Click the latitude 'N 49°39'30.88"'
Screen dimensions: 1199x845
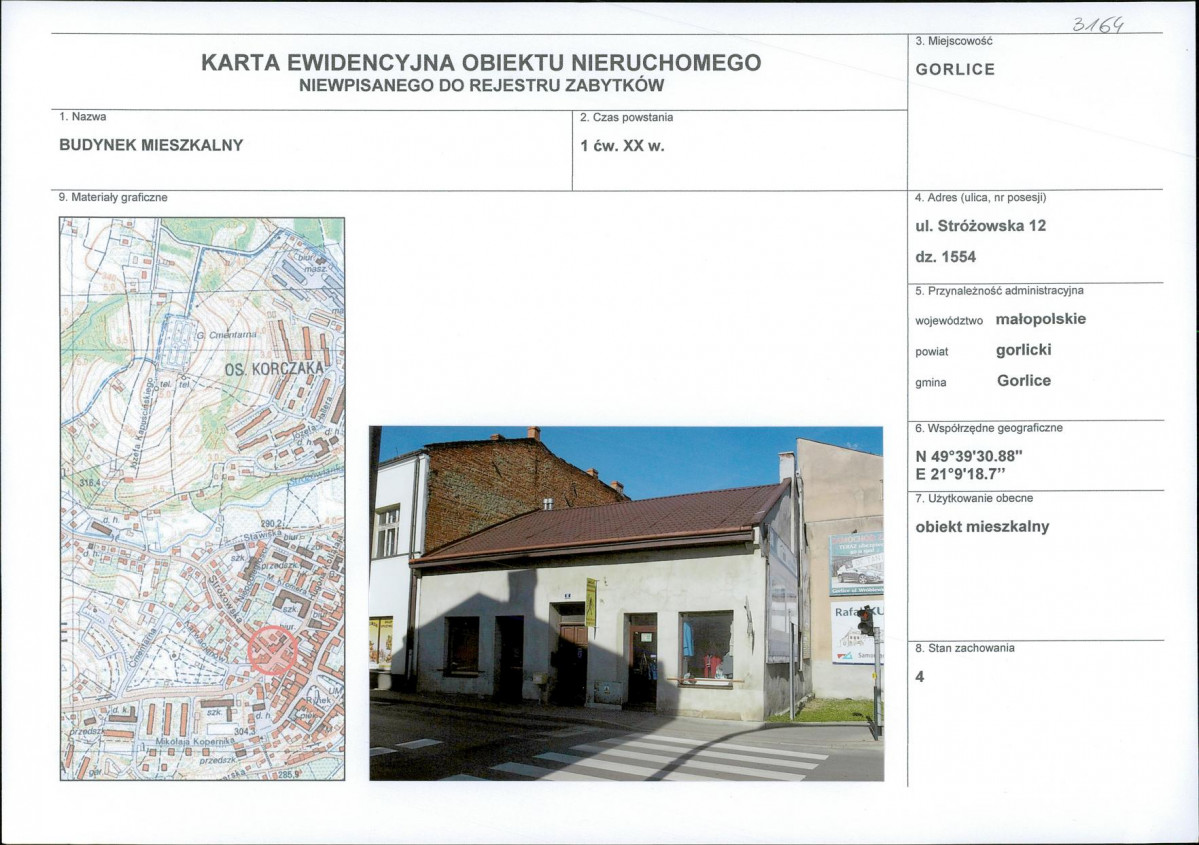(x=969, y=456)
